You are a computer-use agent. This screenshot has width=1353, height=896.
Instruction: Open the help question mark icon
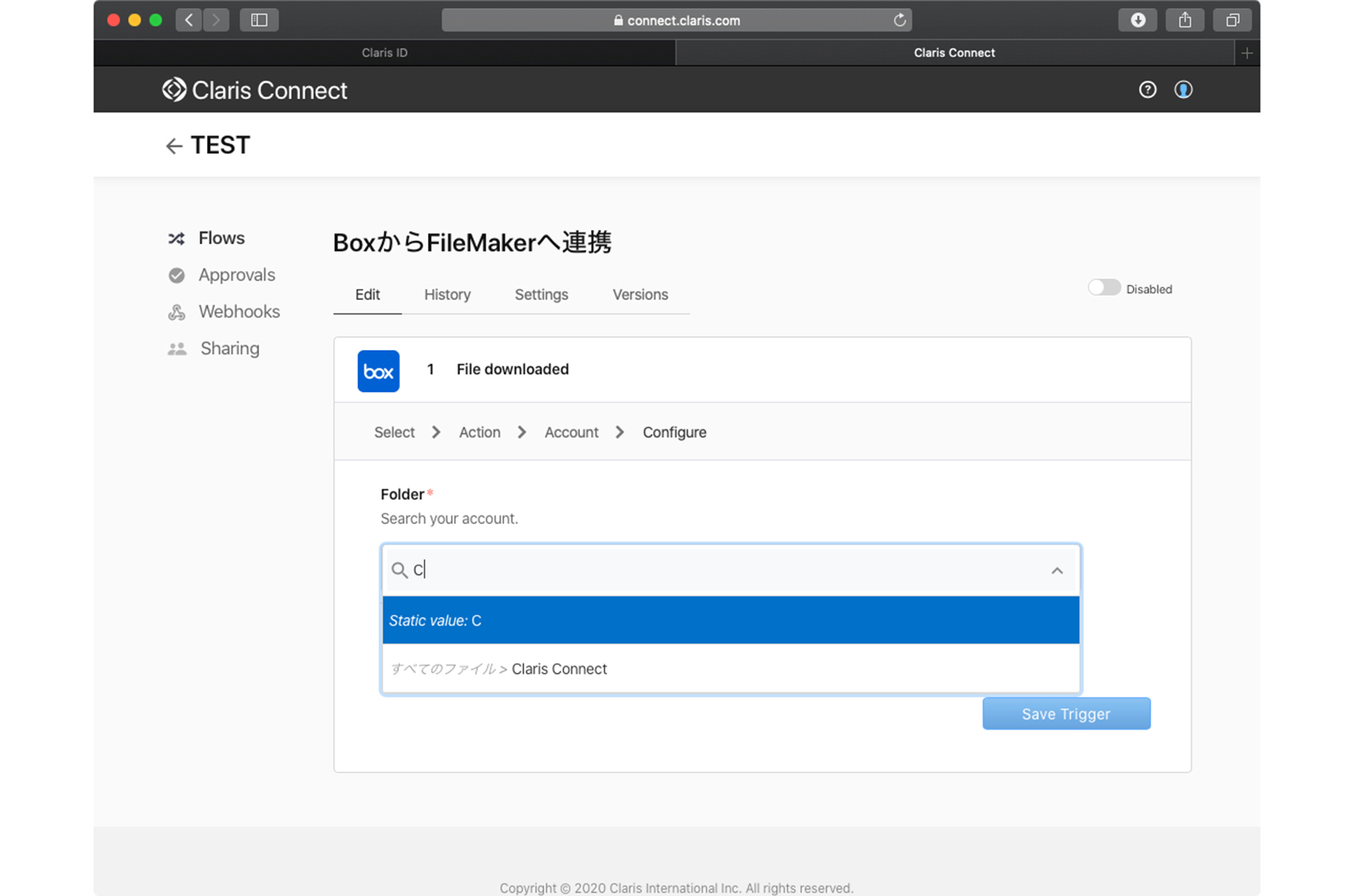1147,90
